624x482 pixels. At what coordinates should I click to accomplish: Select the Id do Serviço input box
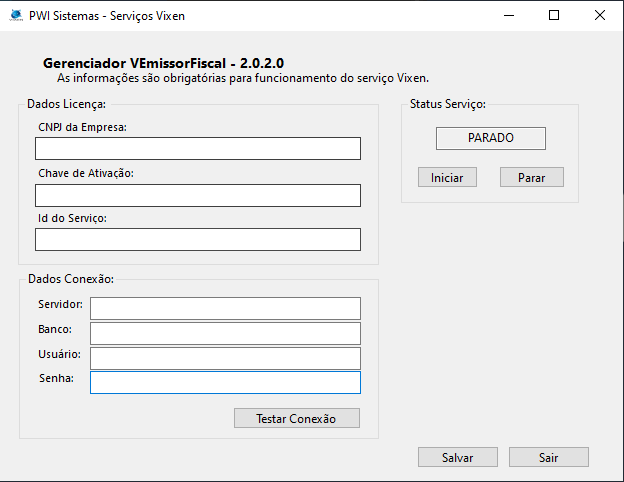point(197,240)
